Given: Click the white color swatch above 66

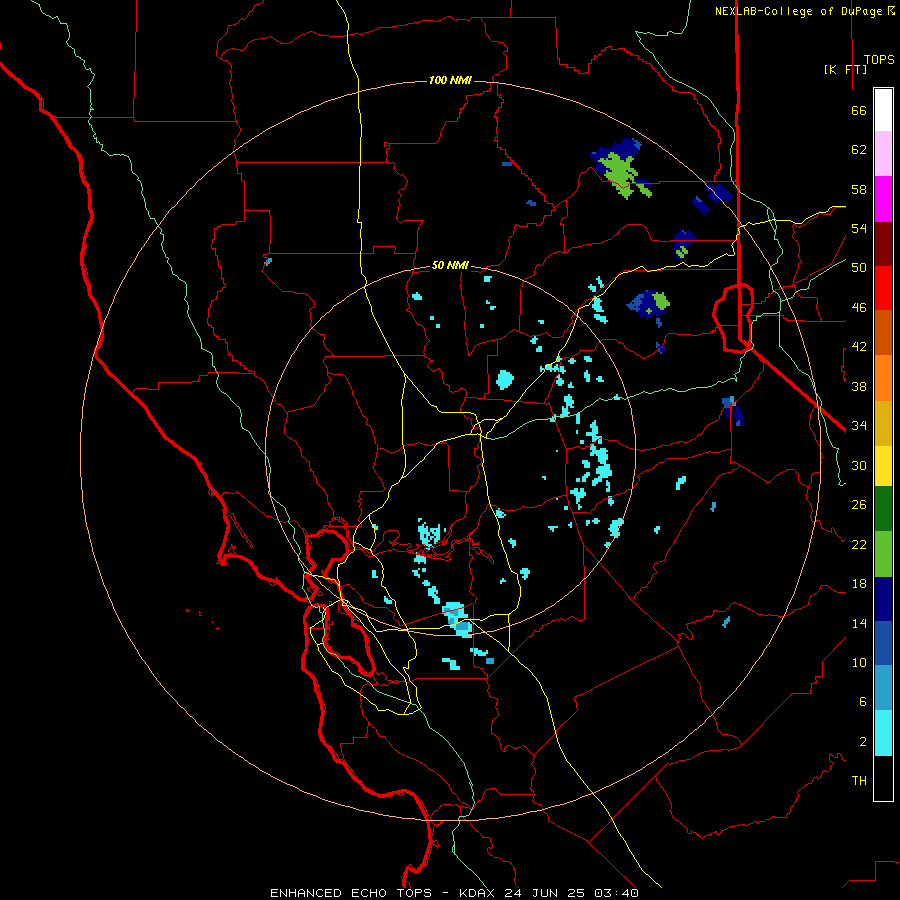Looking at the screenshot, I should pos(883,110).
